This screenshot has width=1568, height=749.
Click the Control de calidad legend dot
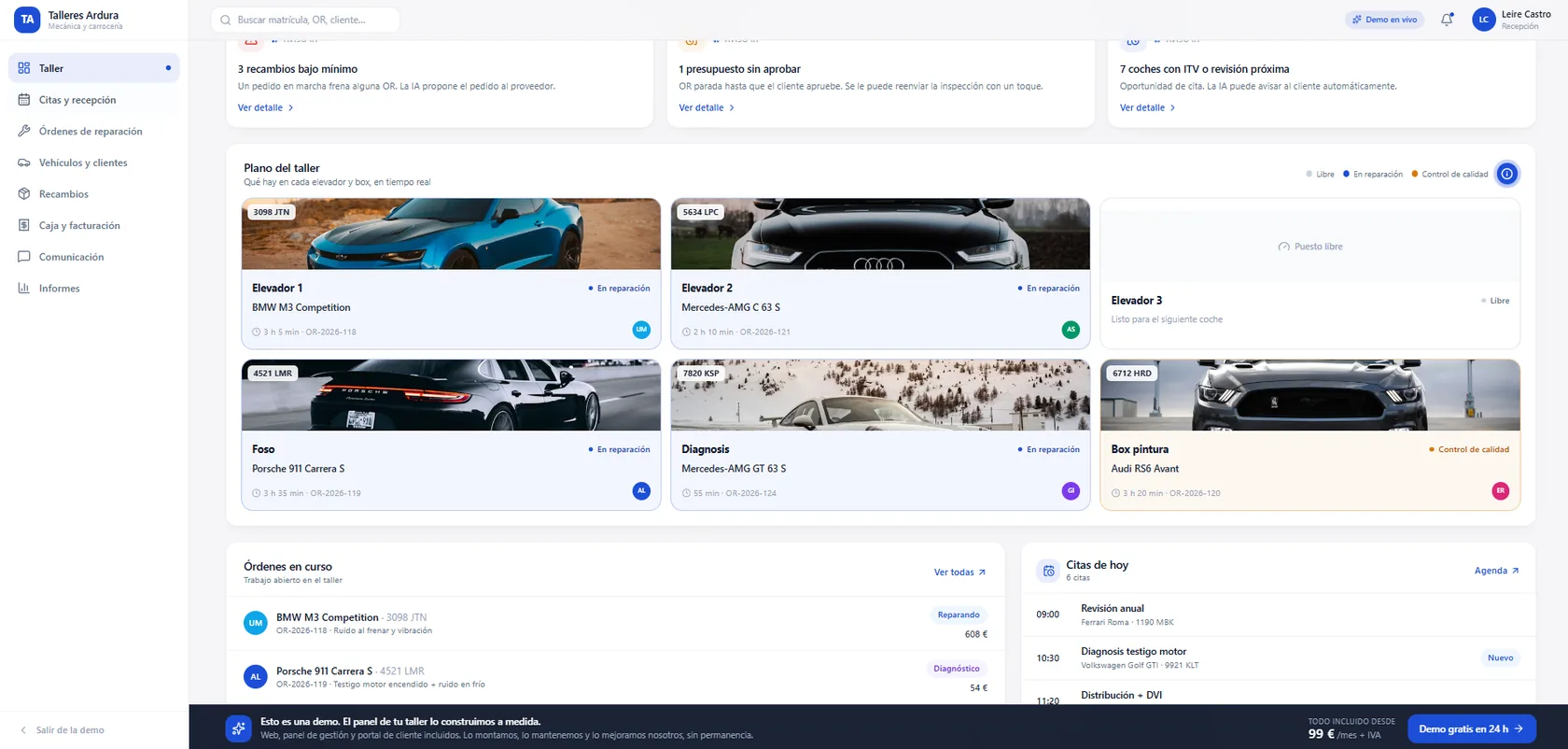1415,174
